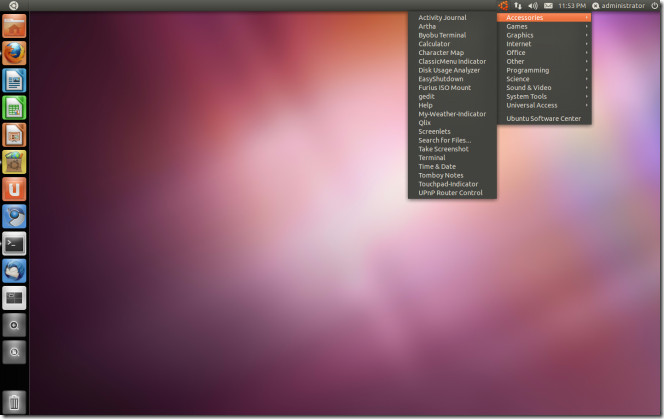
Task: Select the Accessories category
Action: point(544,17)
